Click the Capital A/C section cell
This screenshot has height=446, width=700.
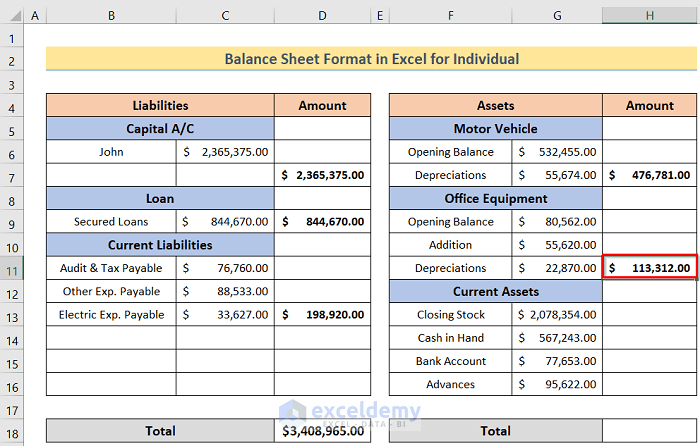[160, 129]
